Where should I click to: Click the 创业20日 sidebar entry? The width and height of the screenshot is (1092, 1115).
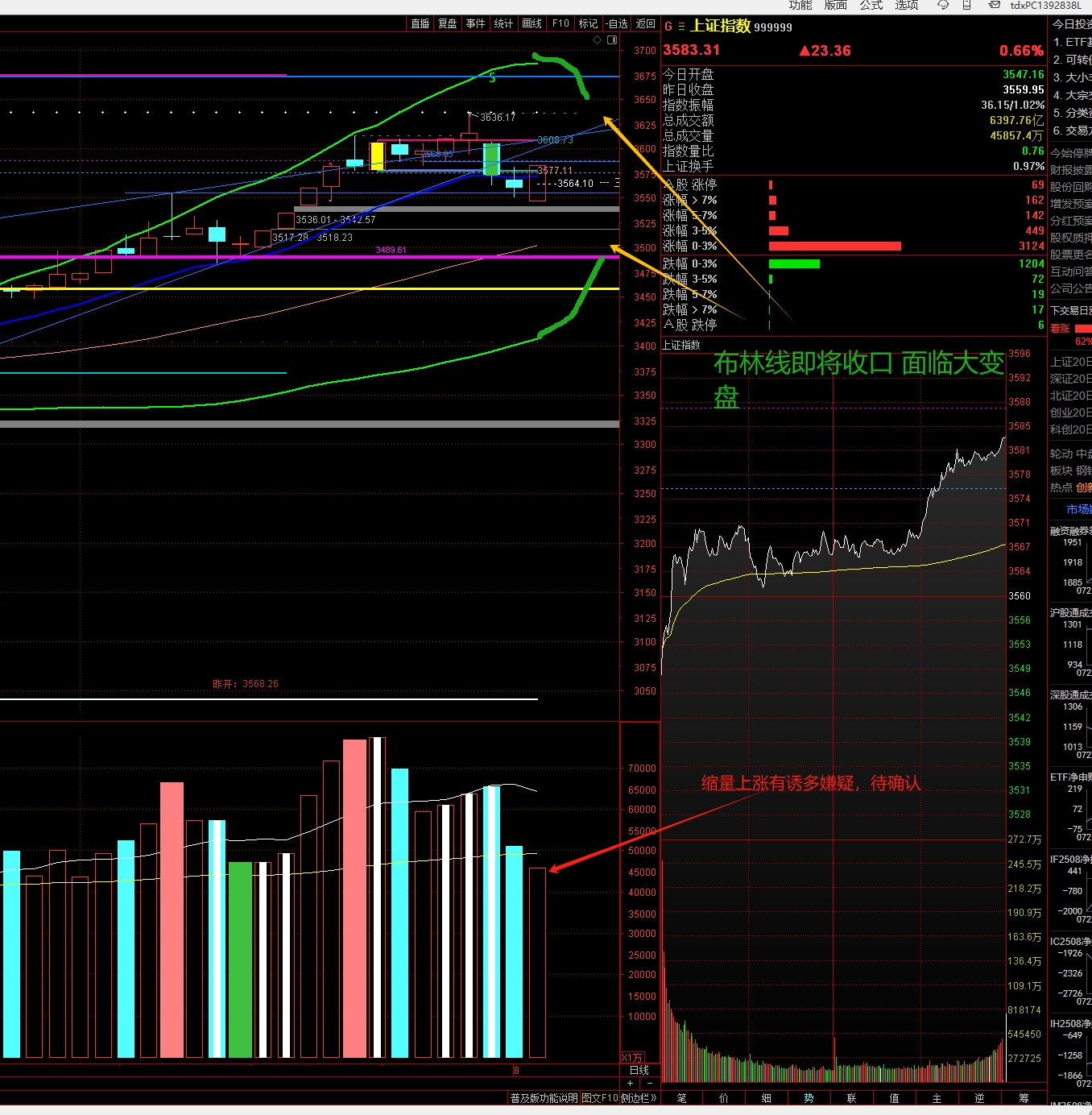(1071, 412)
